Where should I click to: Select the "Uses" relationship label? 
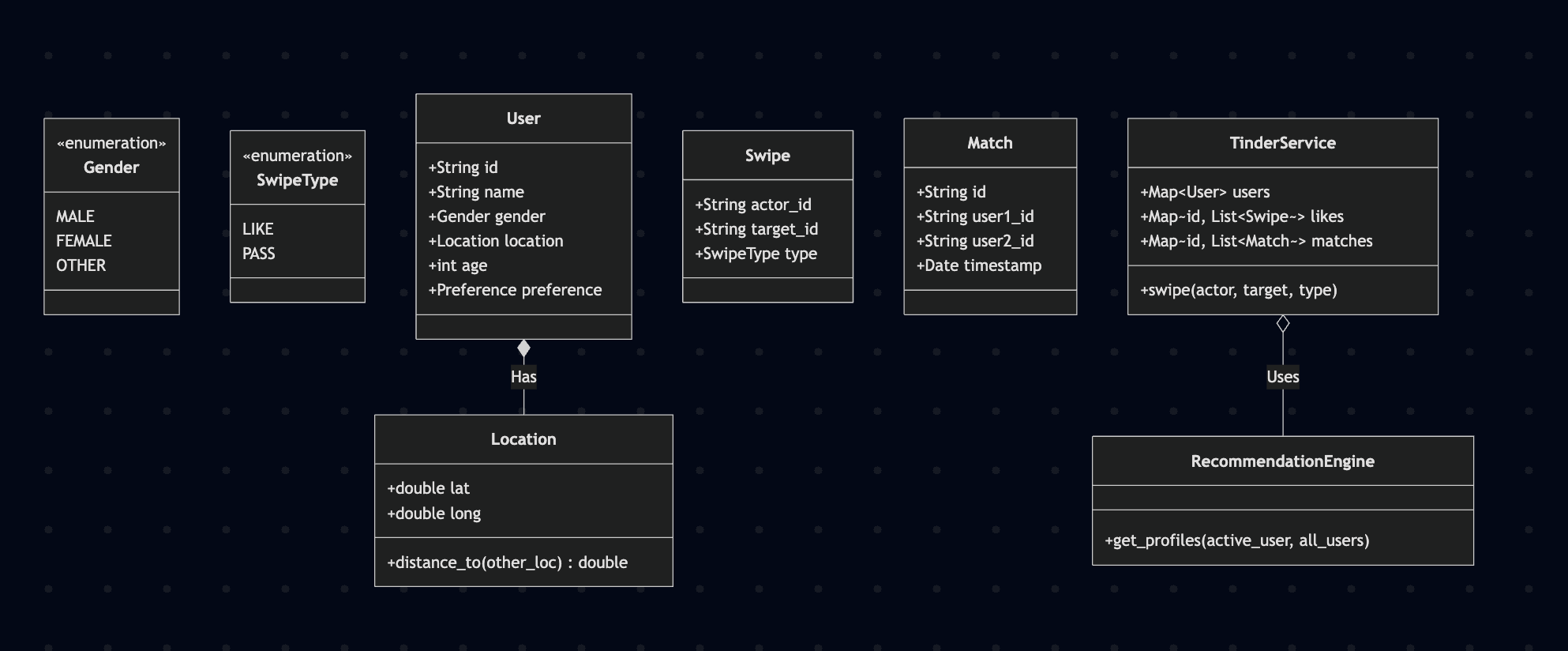1282,377
